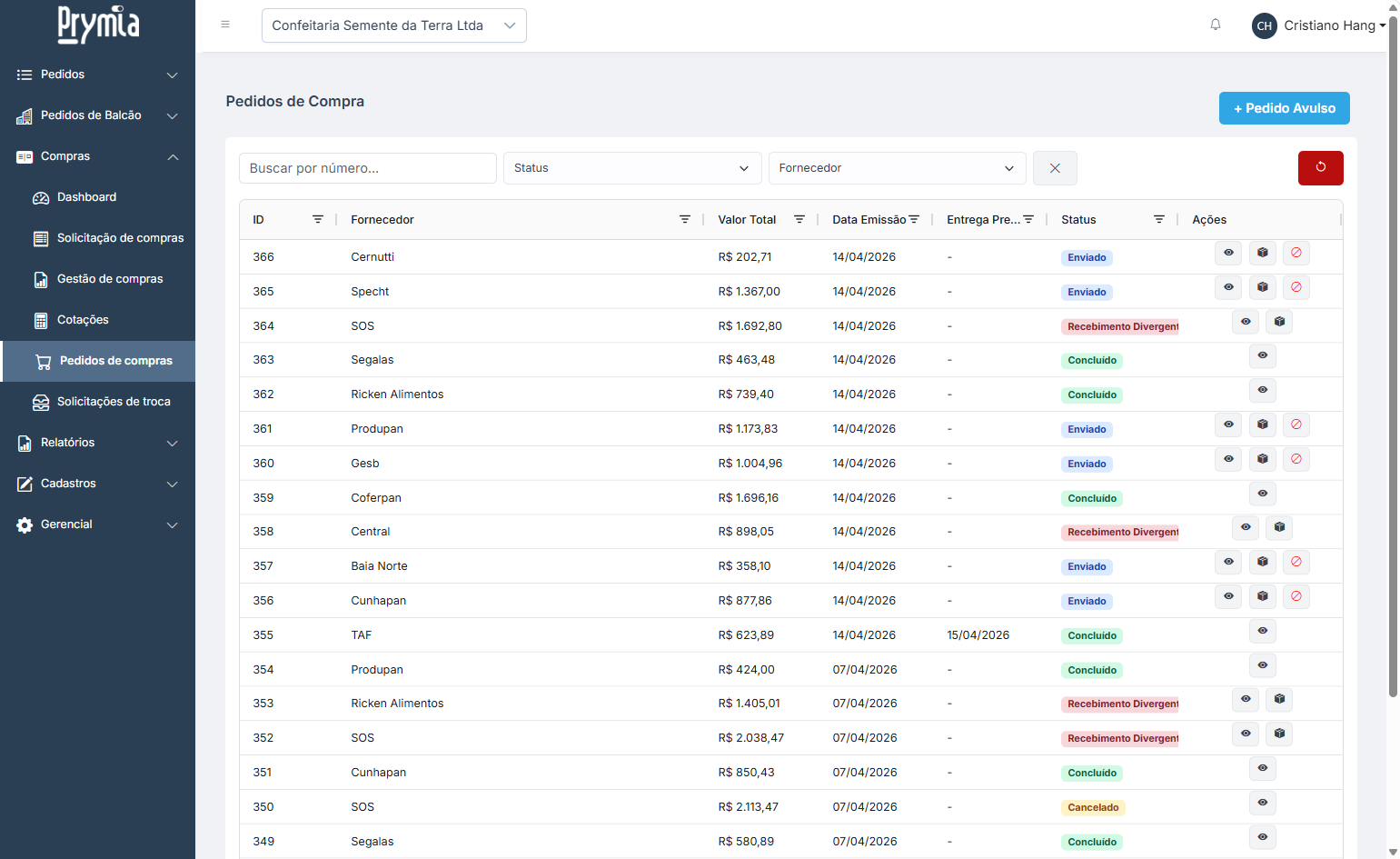View cancelled order 350 eye icon
This screenshot has width=1400, height=859.
coord(1262,803)
